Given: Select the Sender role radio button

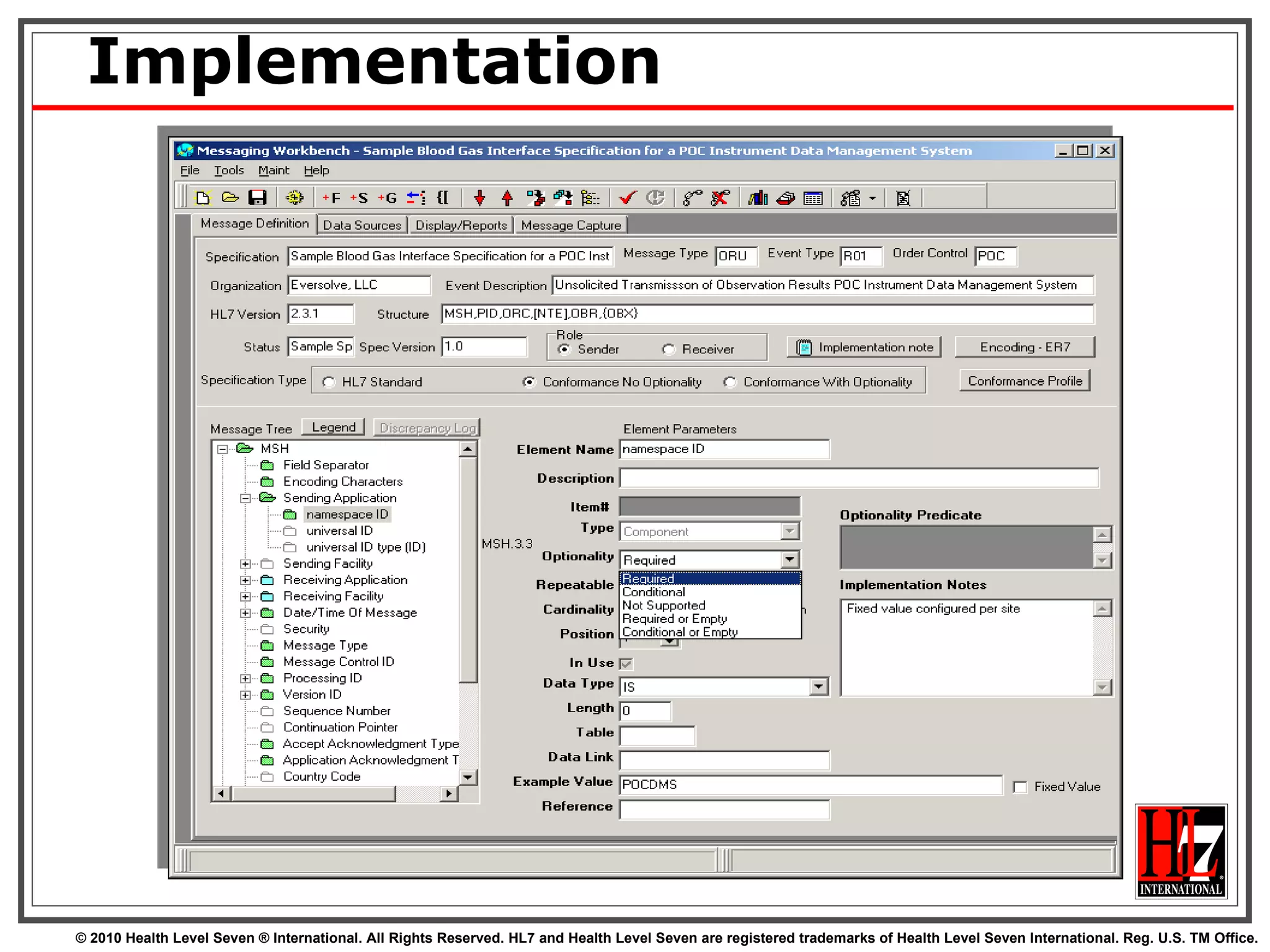Looking at the screenshot, I should (x=564, y=350).
